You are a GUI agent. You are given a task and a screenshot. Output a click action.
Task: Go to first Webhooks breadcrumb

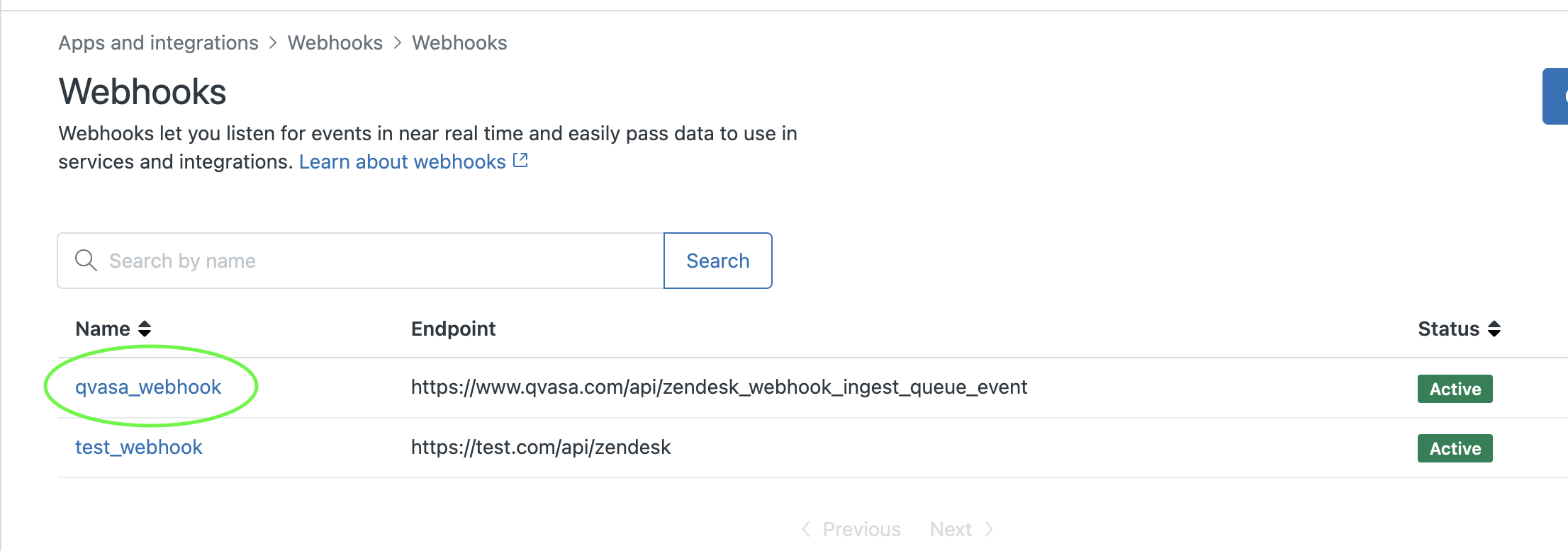335,42
